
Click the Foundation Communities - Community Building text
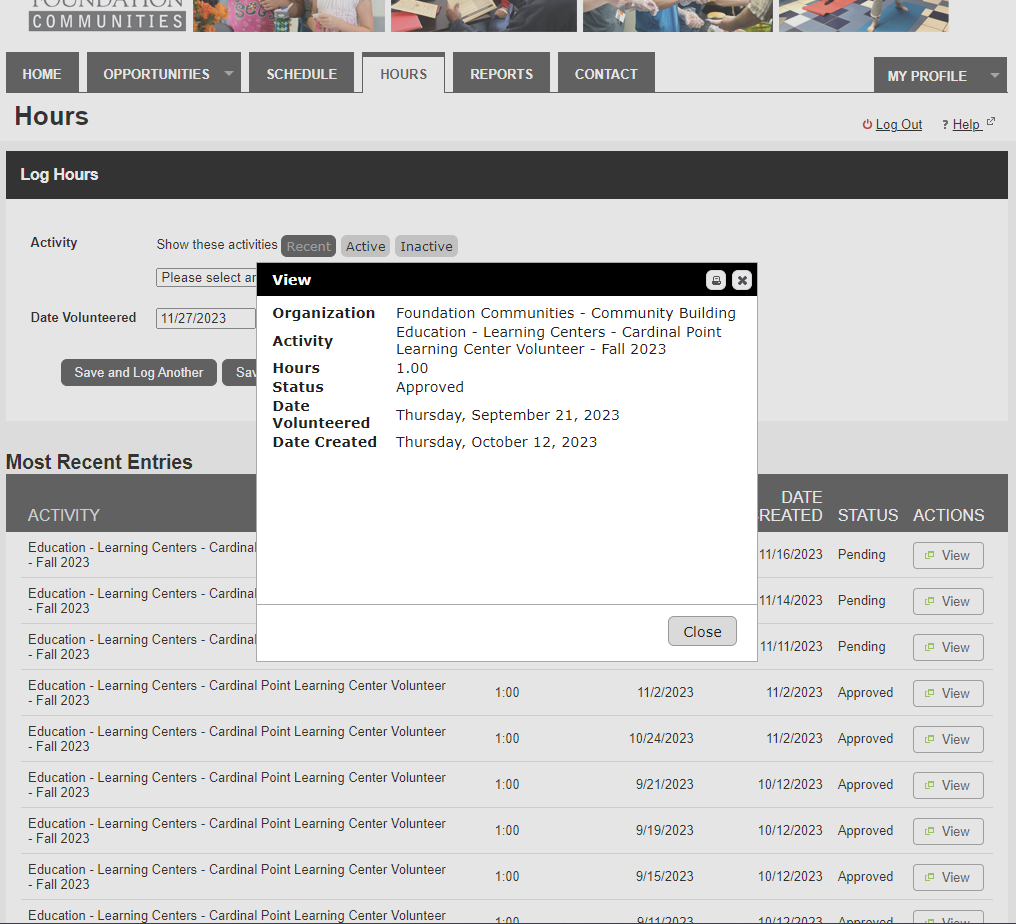(x=566, y=313)
